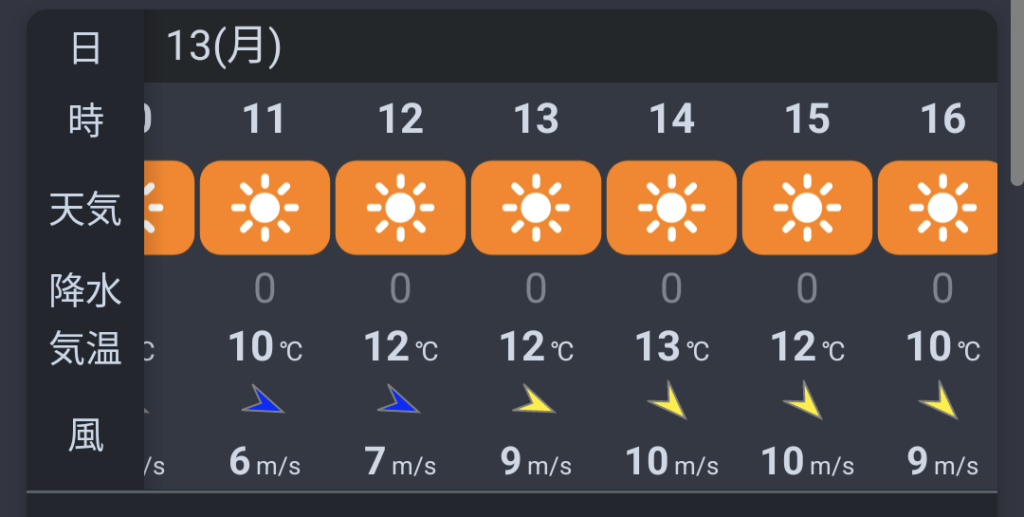Select the blue wind arrow at 12 o'clock
The image size is (1024, 517).
pos(398,401)
